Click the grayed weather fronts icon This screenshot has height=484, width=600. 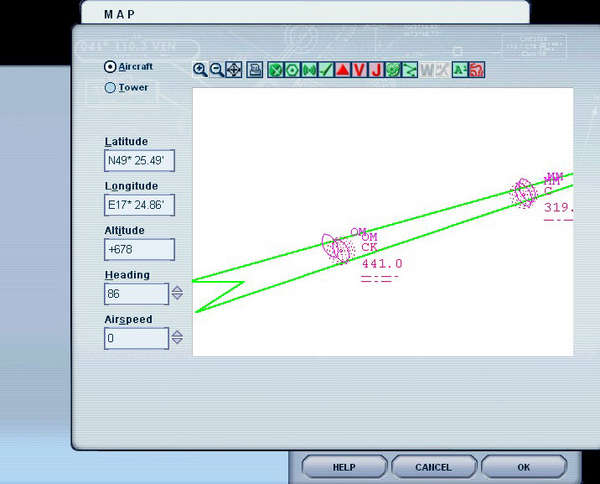click(x=442, y=70)
